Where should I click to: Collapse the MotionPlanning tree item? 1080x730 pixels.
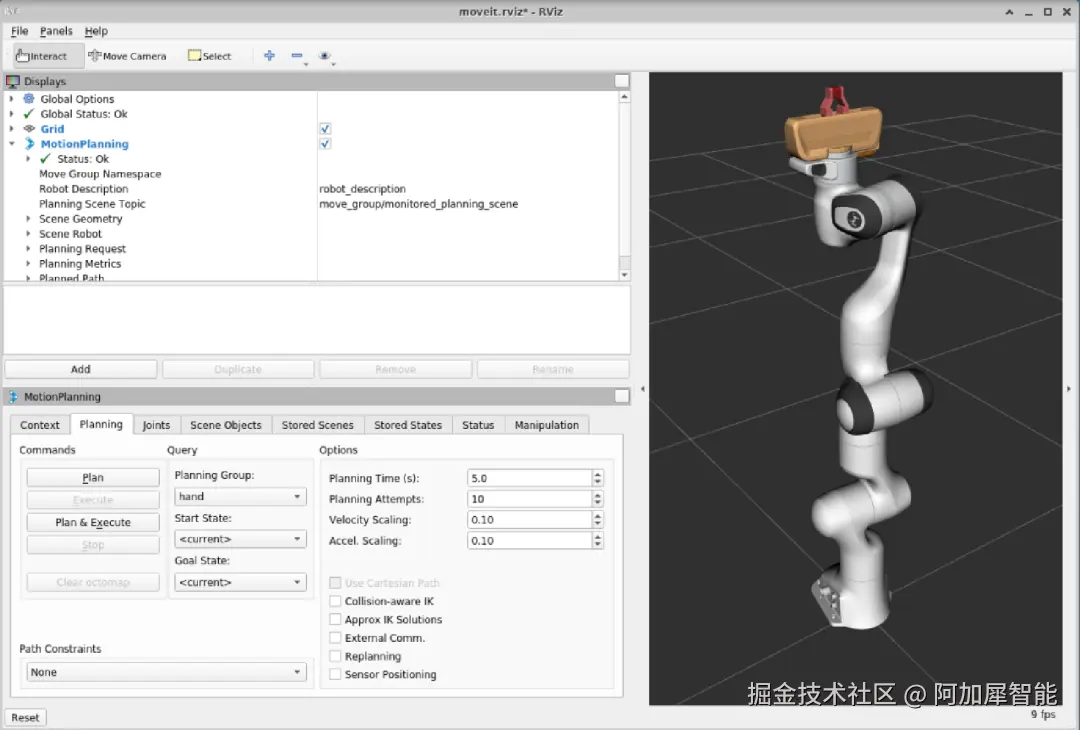12,143
